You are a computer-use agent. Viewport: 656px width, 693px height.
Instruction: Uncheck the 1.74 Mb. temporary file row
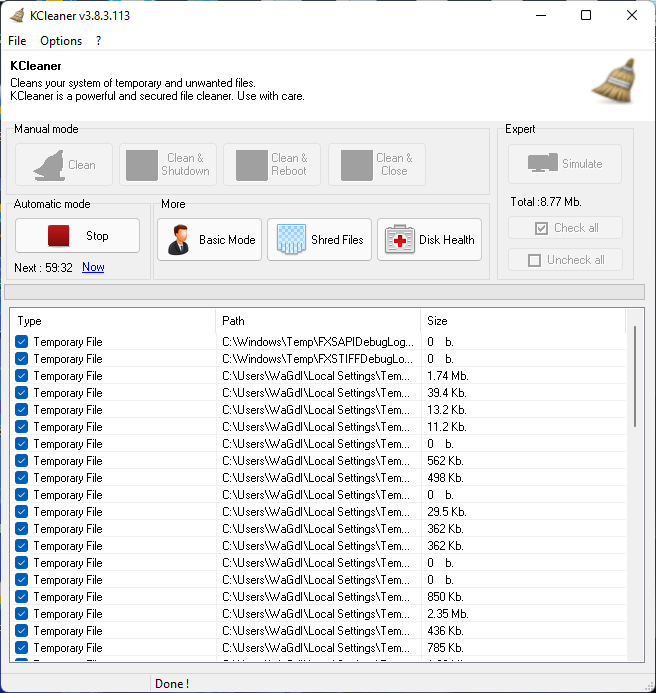click(21, 376)
